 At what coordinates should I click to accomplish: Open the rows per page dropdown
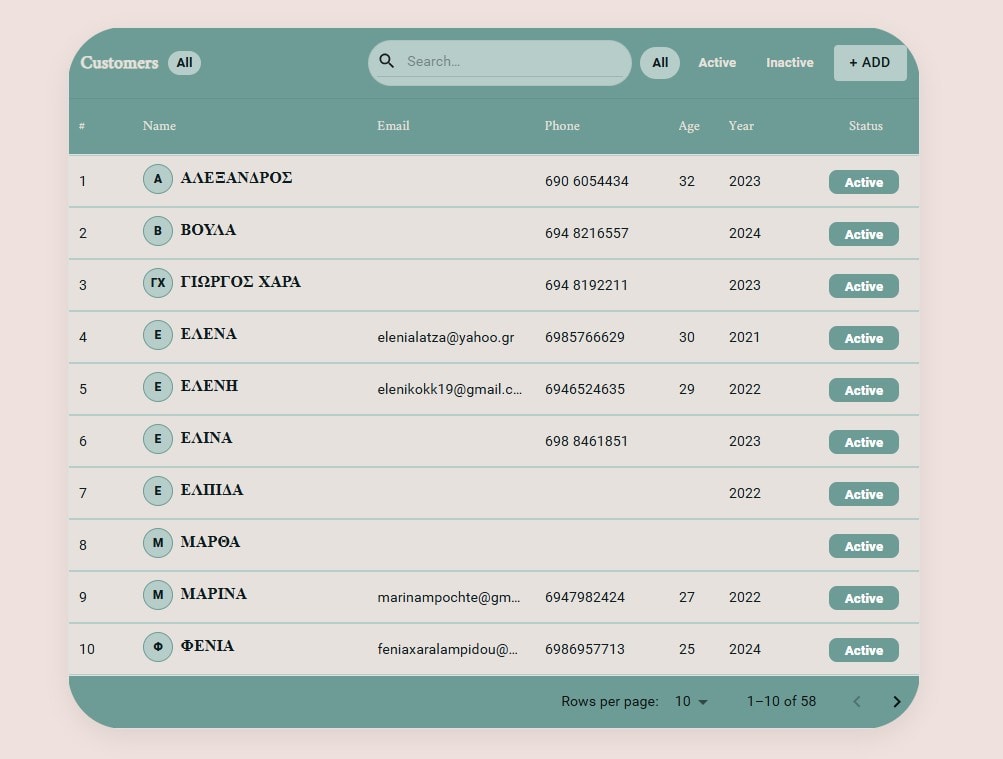[x=691, y=702]
